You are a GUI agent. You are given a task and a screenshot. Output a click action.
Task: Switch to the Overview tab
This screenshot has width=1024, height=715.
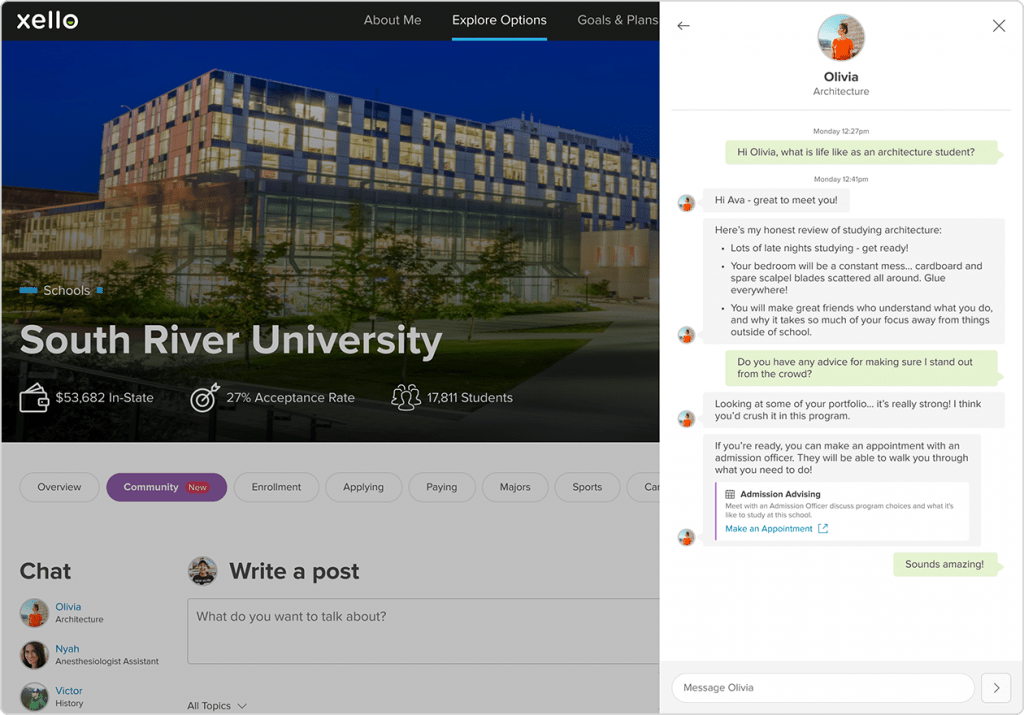59,487
